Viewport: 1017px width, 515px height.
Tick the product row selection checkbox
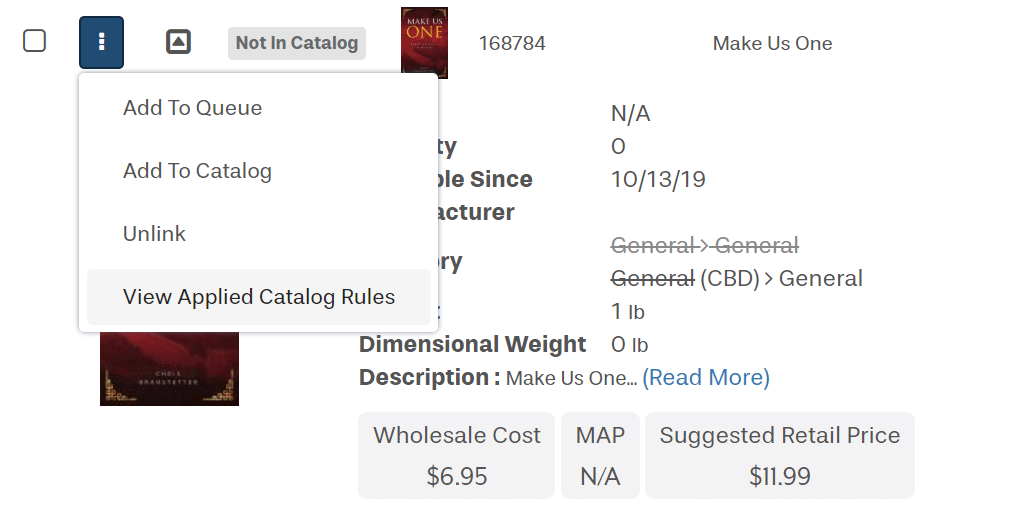pos(35,41)
